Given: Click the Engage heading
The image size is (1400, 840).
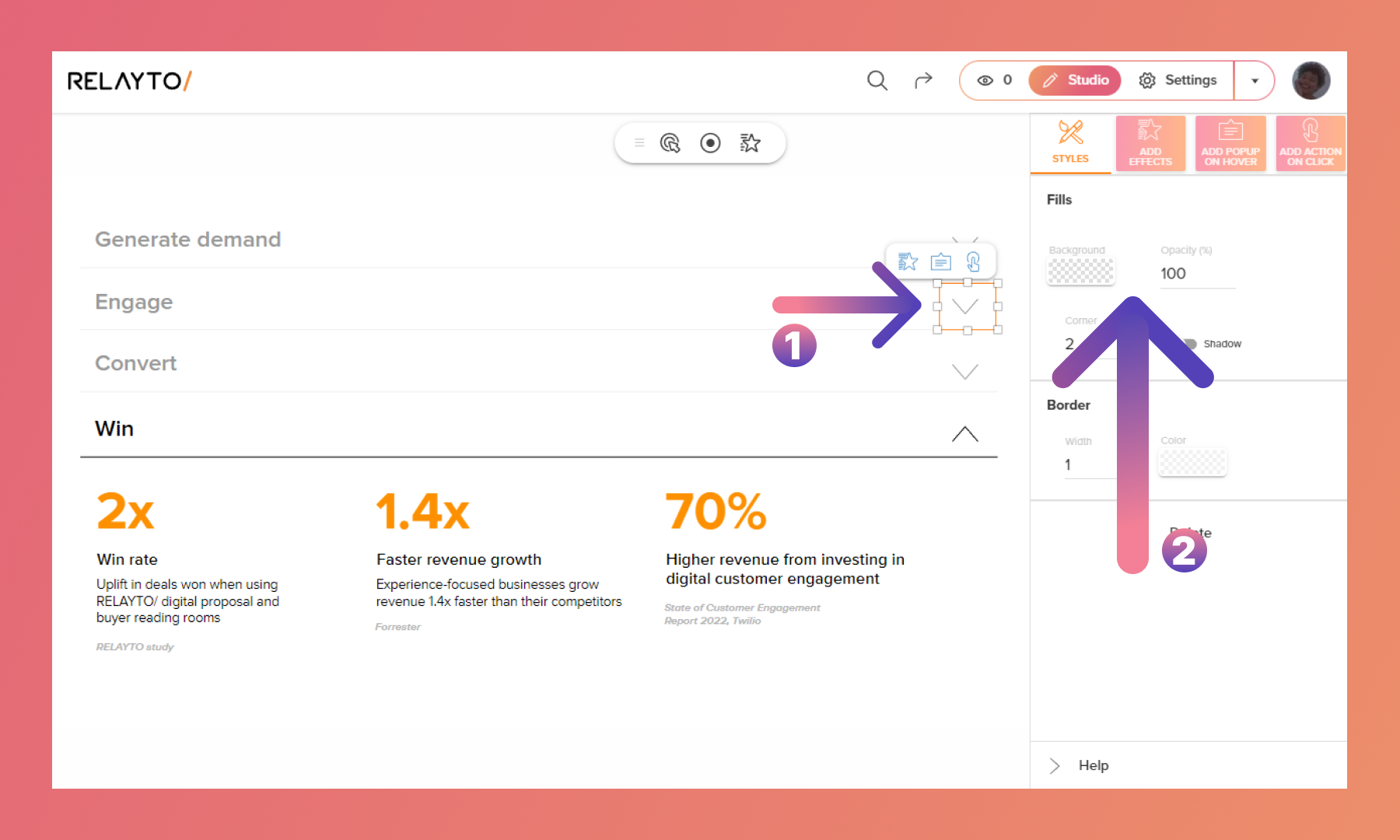Looking at the screenshot, I should point(134,302).
